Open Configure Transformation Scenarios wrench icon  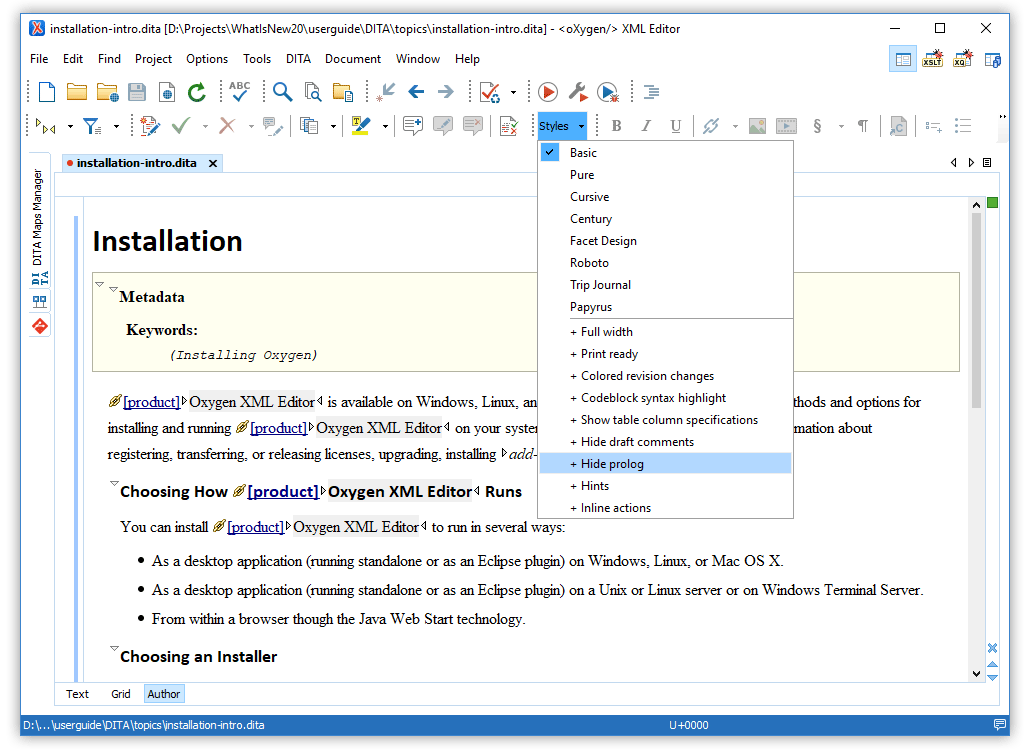pyautogui.click(x=578, y=92)
